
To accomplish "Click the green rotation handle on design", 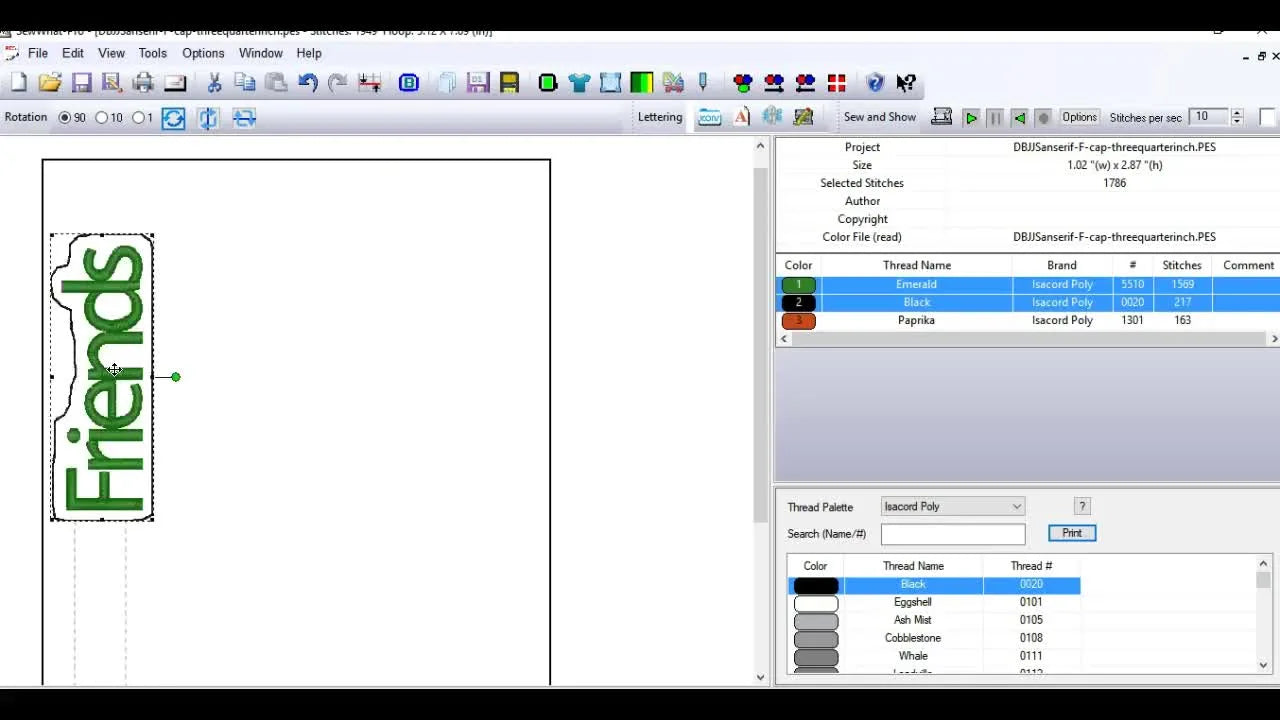I will tap(176, 377).
